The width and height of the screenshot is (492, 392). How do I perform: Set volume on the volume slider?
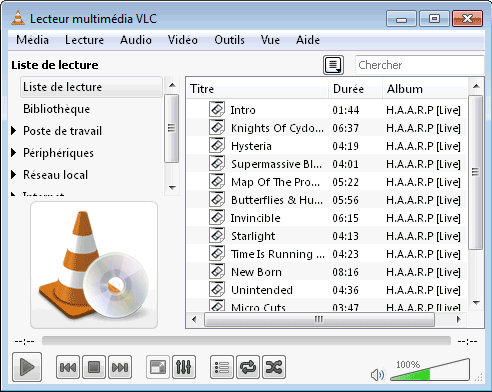(430, 370)
